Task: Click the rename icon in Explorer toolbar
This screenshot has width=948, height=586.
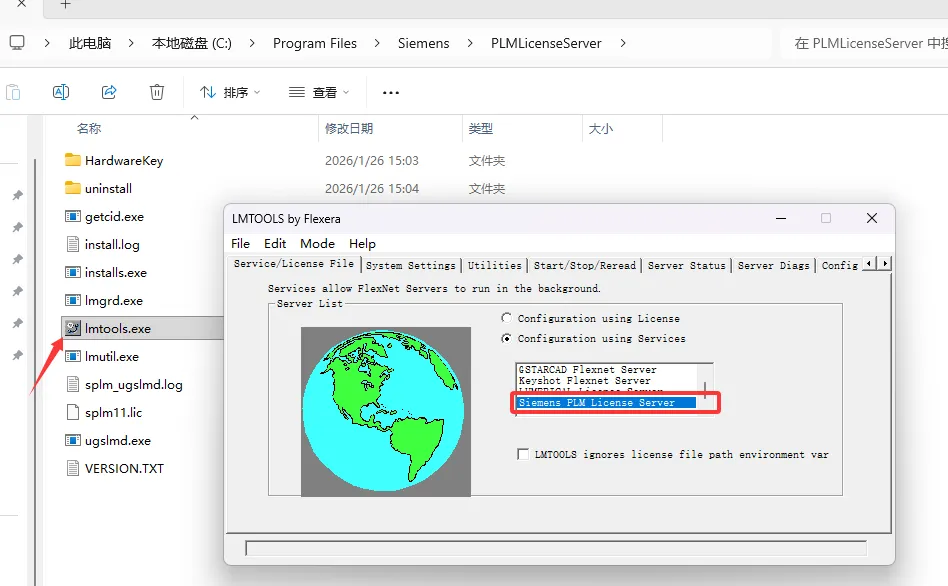Action: pos(61,92)
